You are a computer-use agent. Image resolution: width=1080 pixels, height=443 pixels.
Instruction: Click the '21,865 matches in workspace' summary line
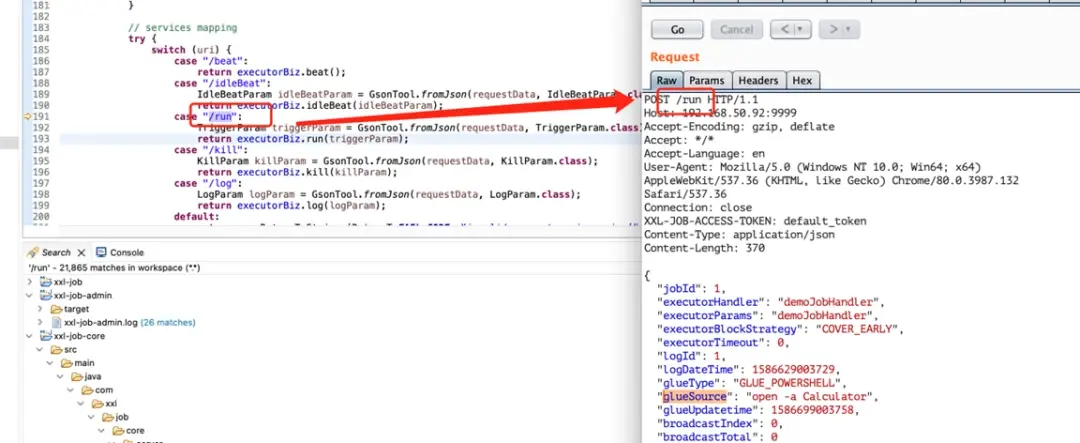[114, 267]
